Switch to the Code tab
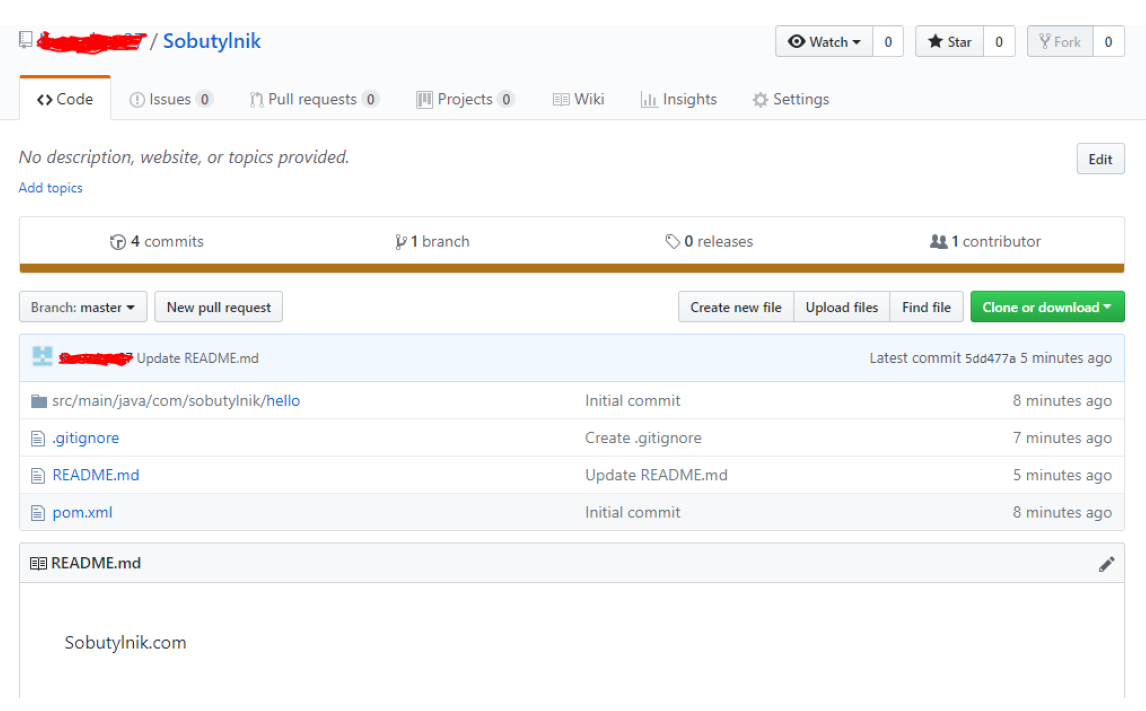The width and height of the screenshot is (1146, 711). tap(65, 99)
